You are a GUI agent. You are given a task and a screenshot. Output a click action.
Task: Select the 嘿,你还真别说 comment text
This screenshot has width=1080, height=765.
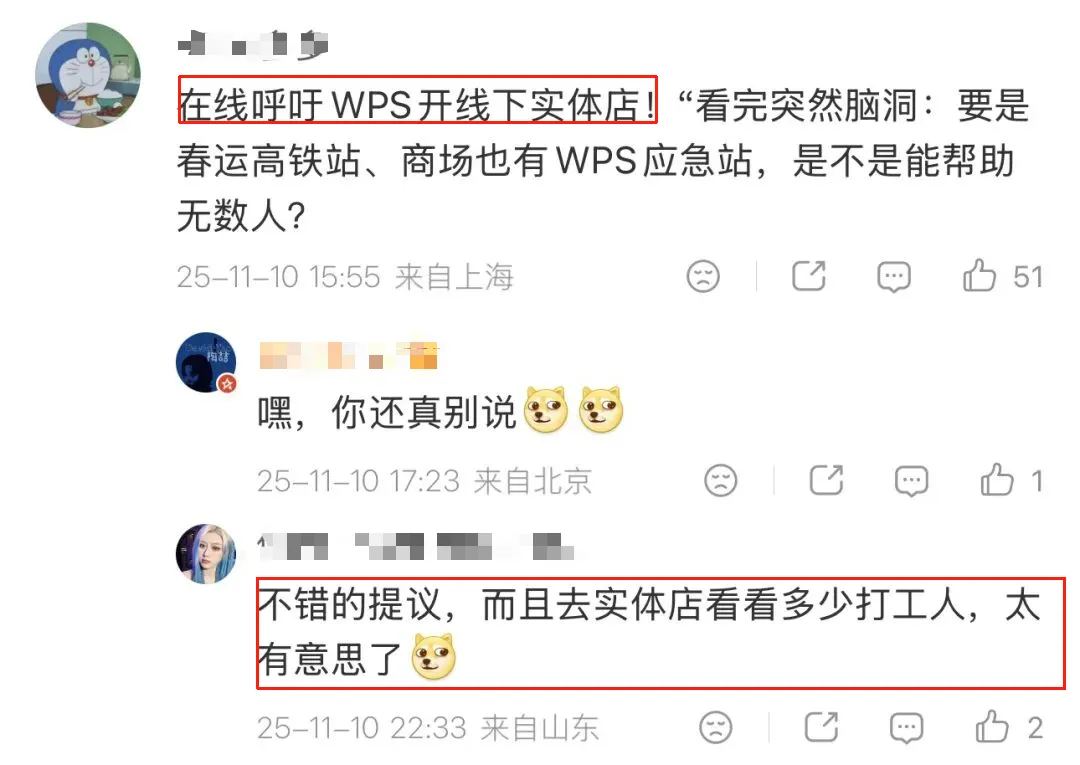tap(386, 412)
